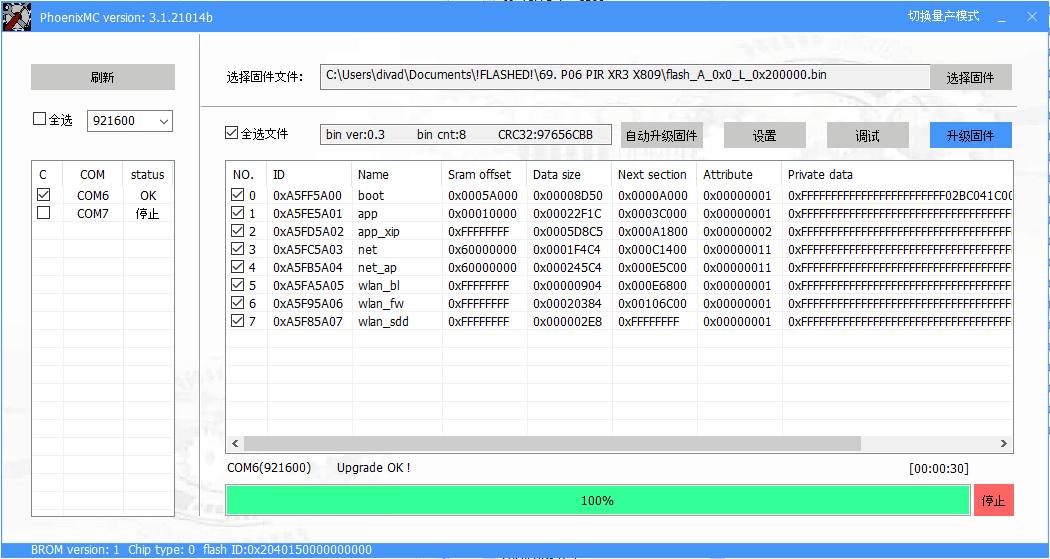Click the BROM version status bar entry
The image size is (1050, 559).
click(x=75, y=550)
